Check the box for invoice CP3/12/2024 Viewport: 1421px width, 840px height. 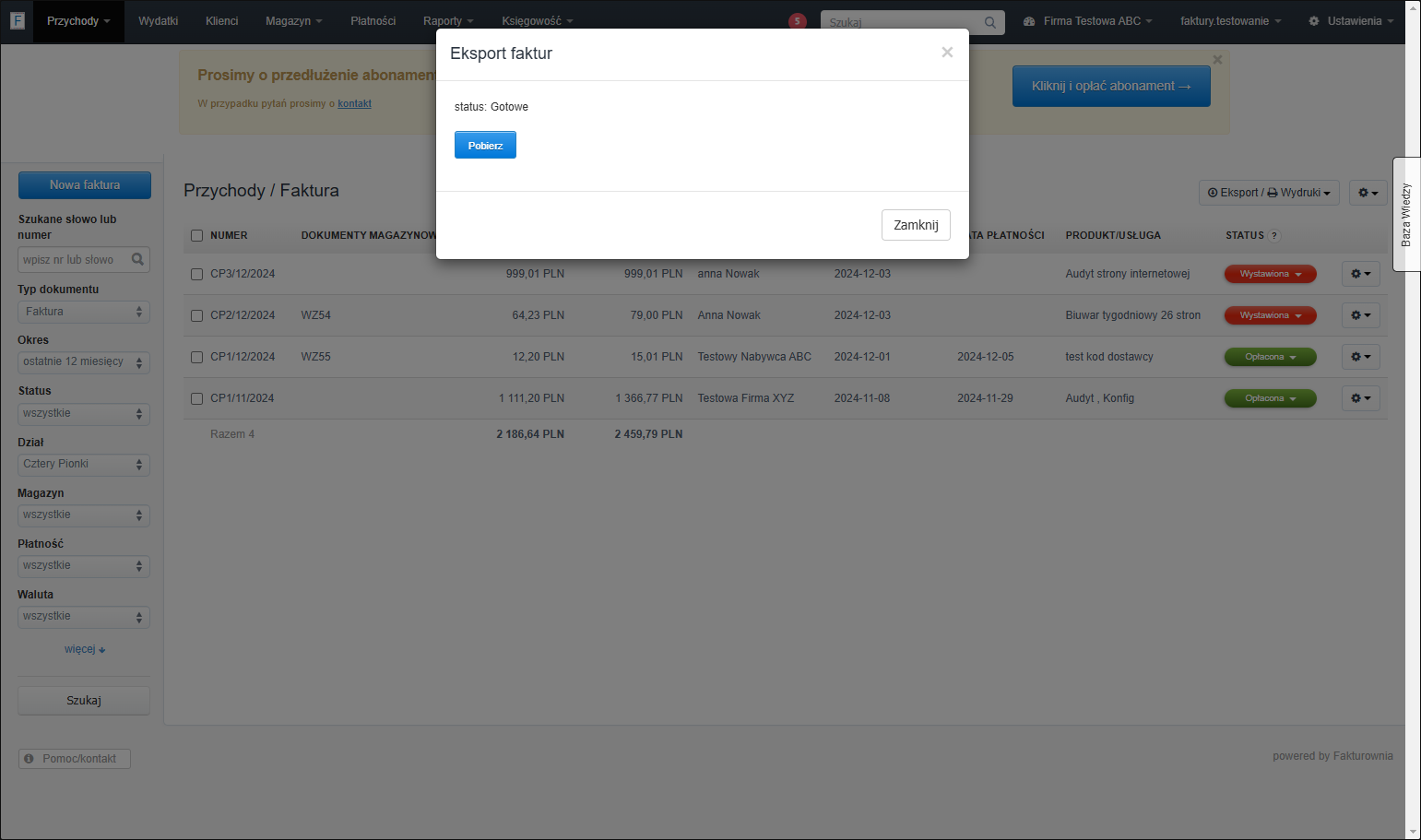tap(196, 274)
